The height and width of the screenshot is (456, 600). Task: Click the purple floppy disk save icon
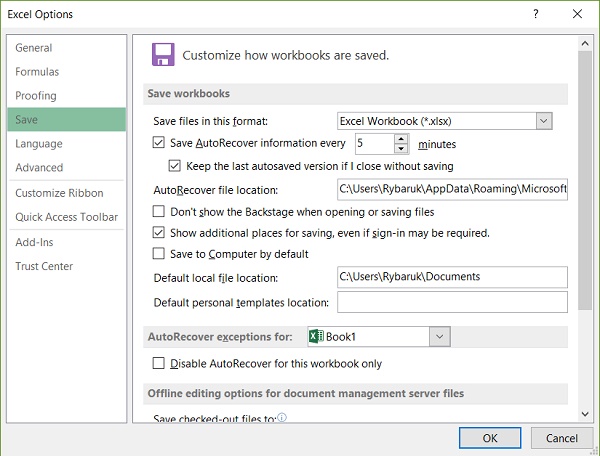click(163, 54)
